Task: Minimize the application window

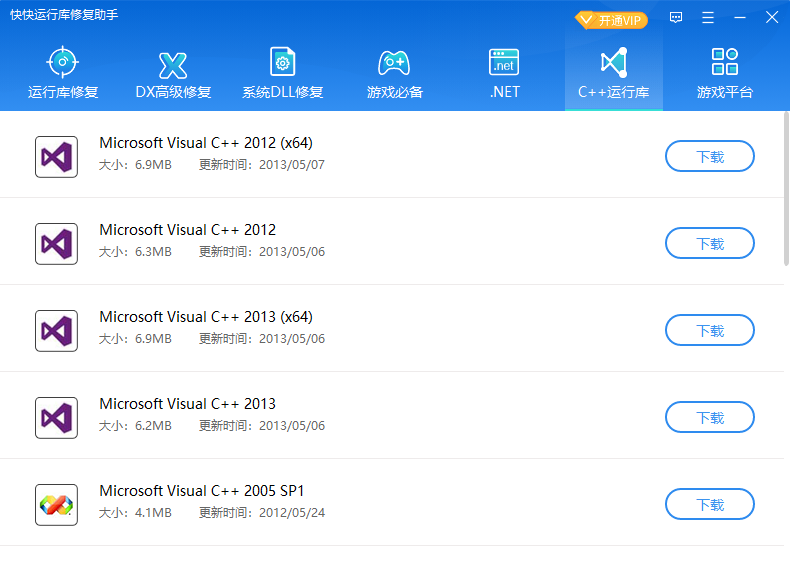Action: pyautogui.click(x=740, y=18)
